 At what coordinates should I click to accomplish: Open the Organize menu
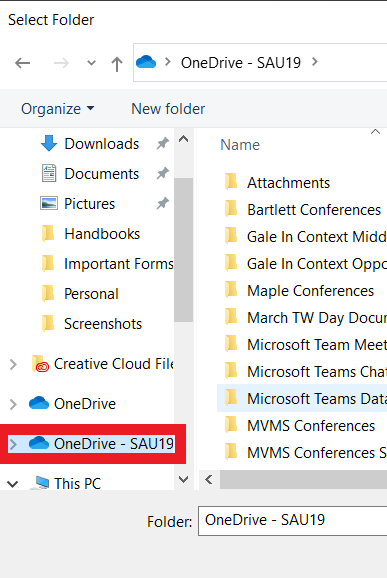57,109
